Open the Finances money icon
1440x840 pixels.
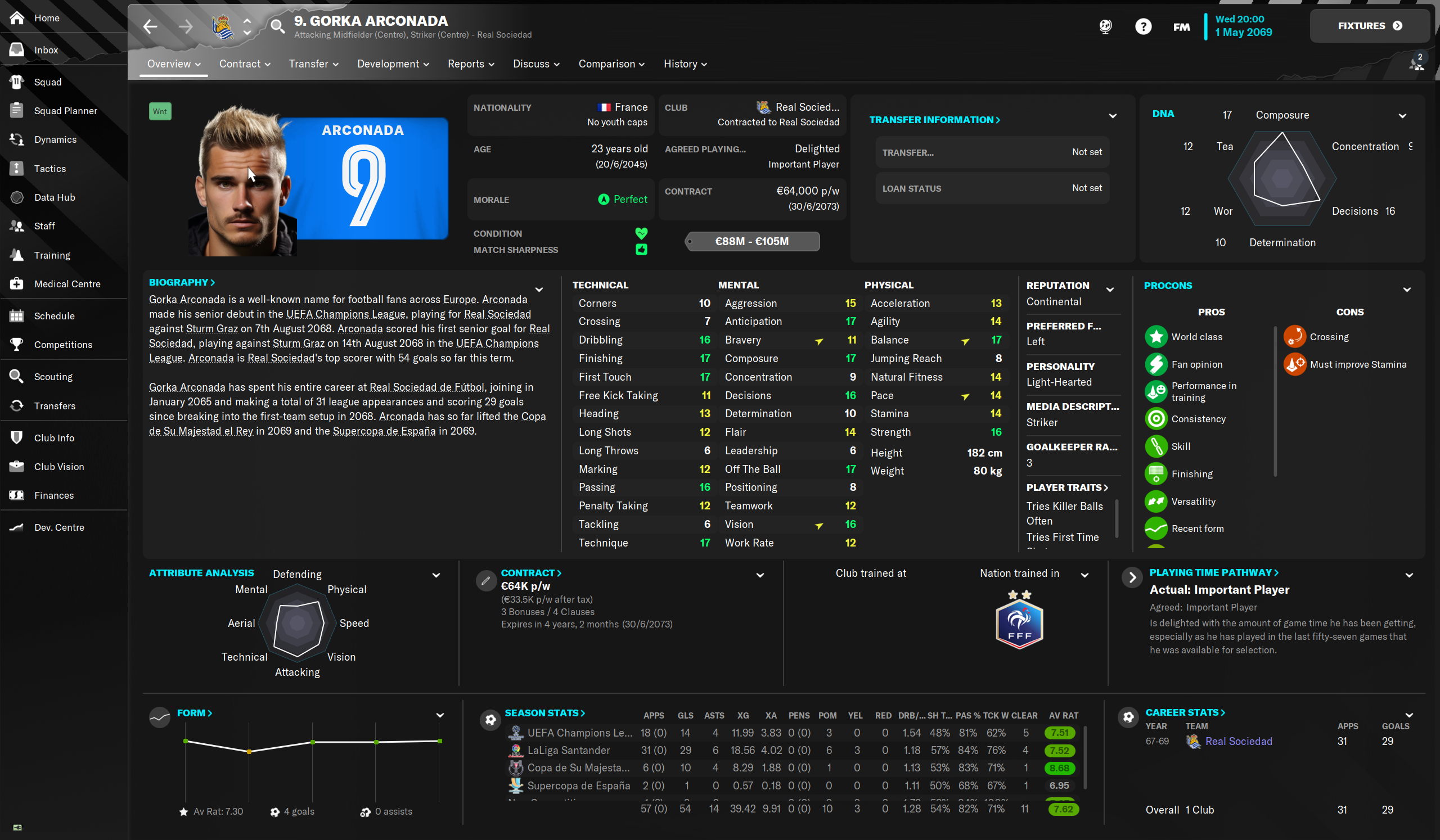[x=17, y=495]
